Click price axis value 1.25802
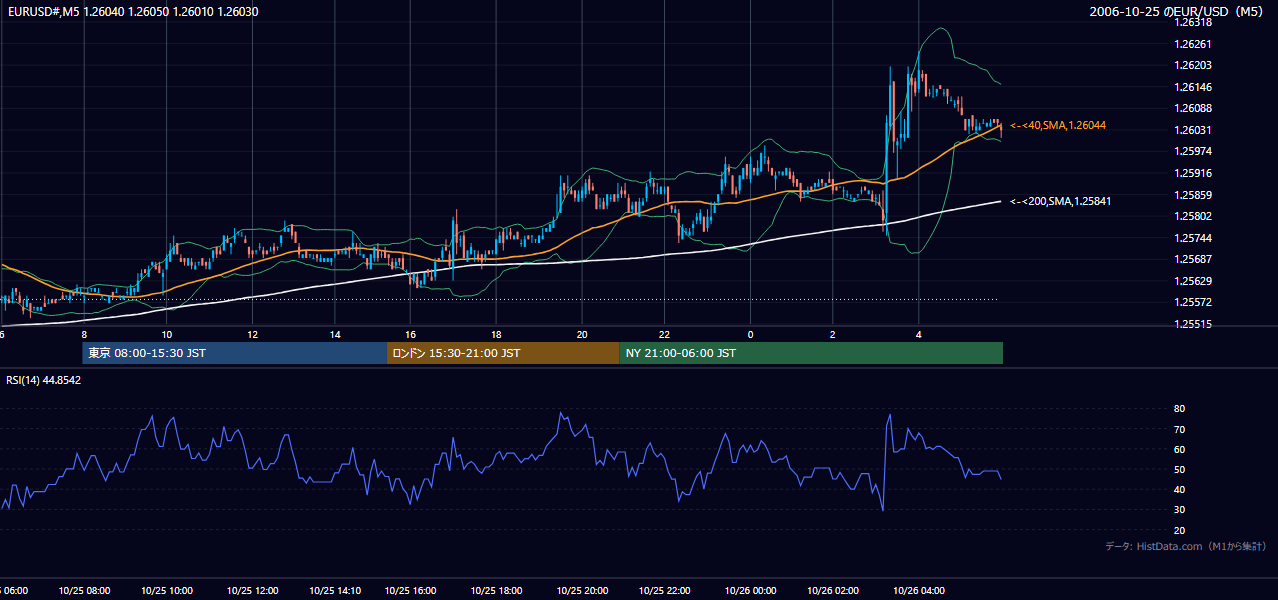 tap(1193, 216)
